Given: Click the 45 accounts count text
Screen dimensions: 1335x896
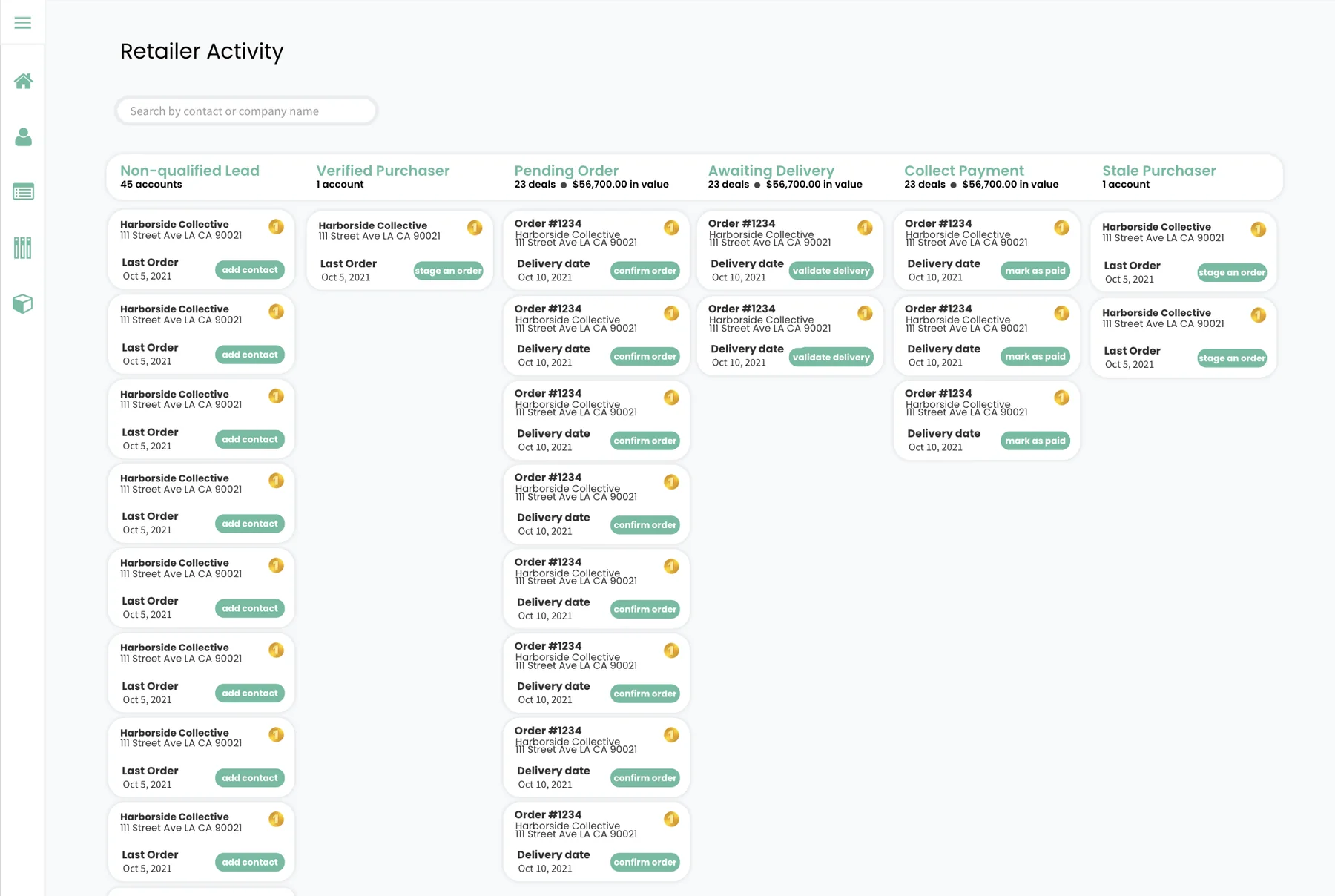Looking at the screenshot, I should point(151,185).
